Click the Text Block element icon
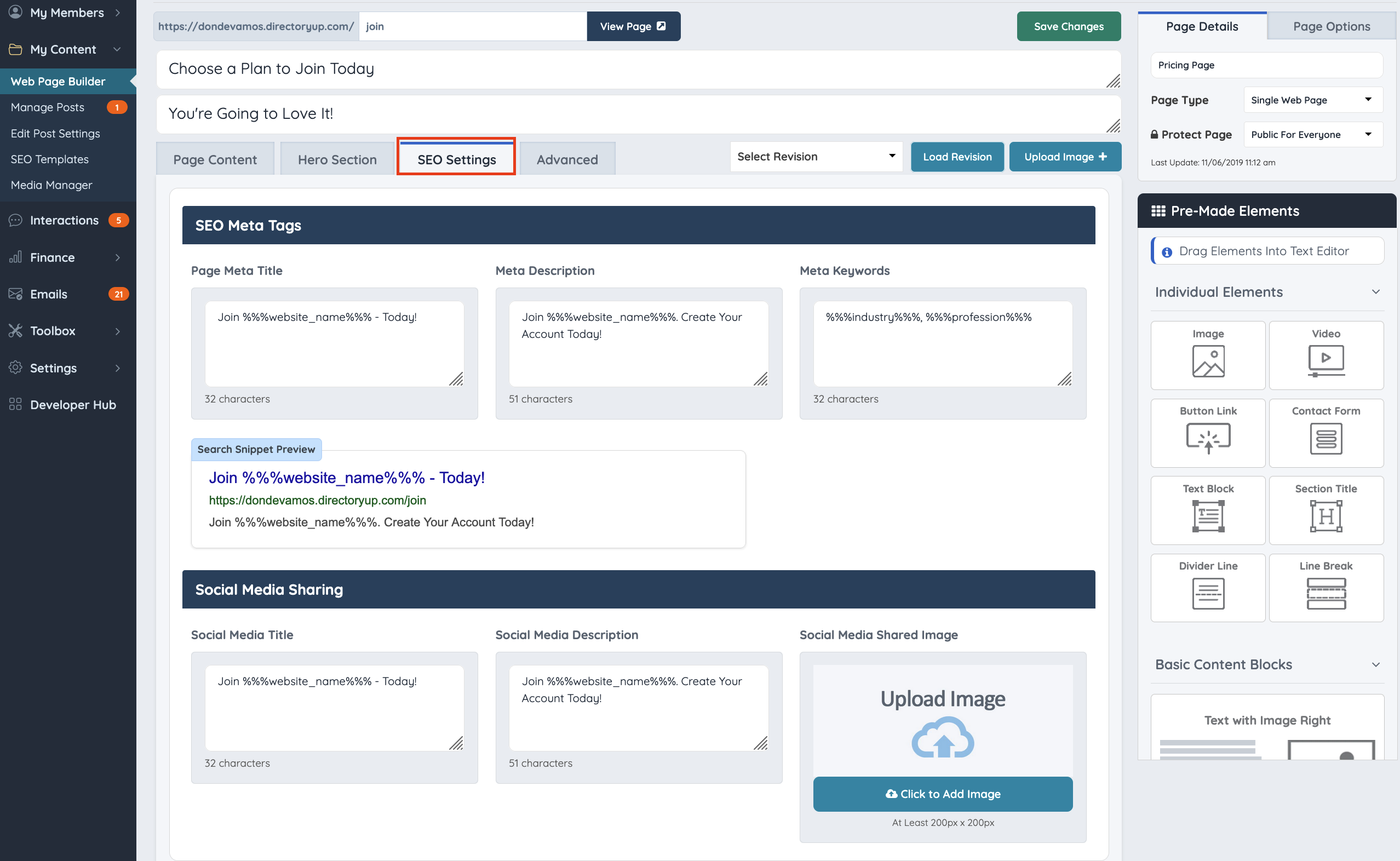This screenshot has height=861, width=1400. 1208,516
